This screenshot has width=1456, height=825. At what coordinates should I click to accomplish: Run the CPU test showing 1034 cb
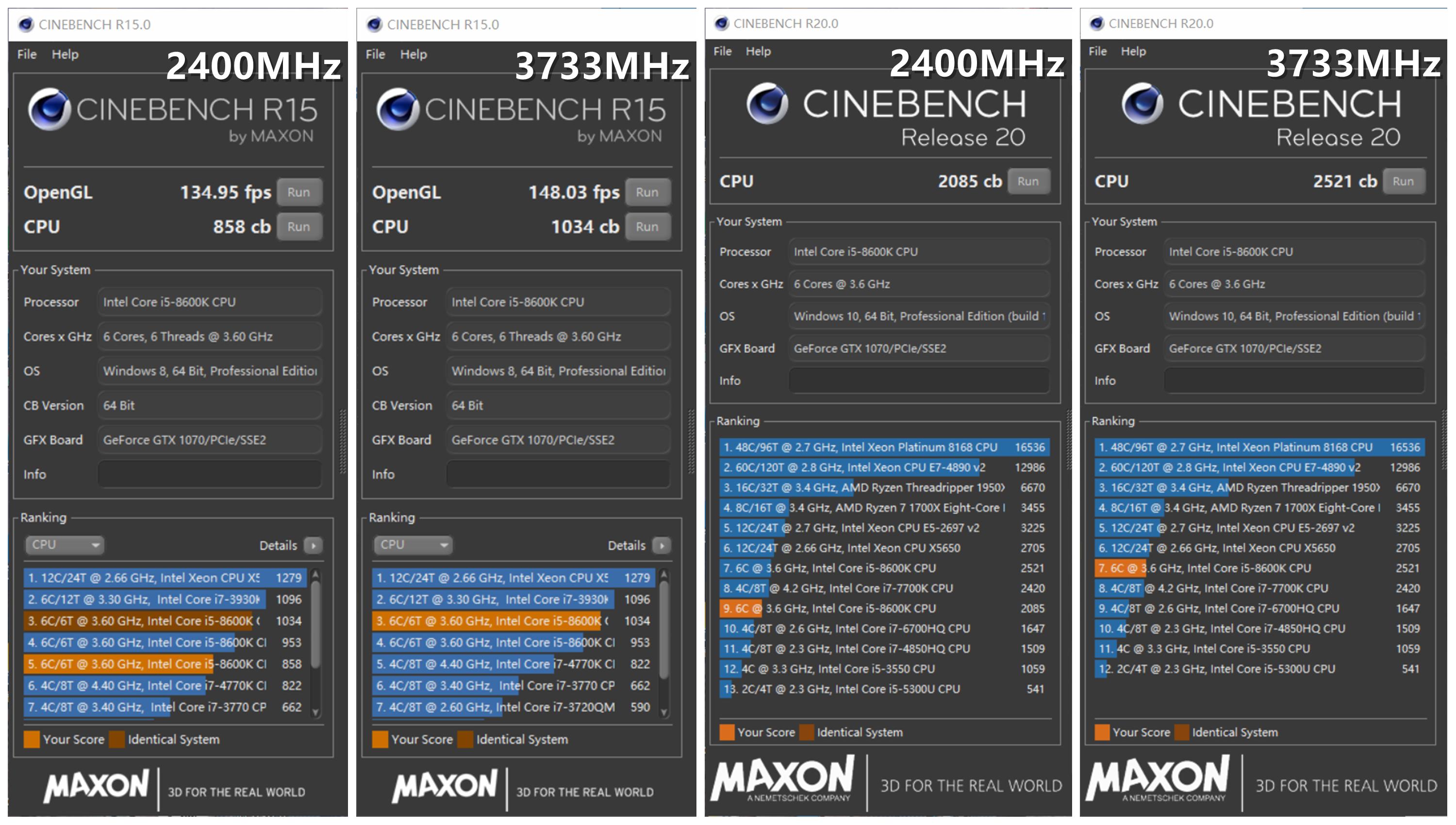tap(647, 227)
